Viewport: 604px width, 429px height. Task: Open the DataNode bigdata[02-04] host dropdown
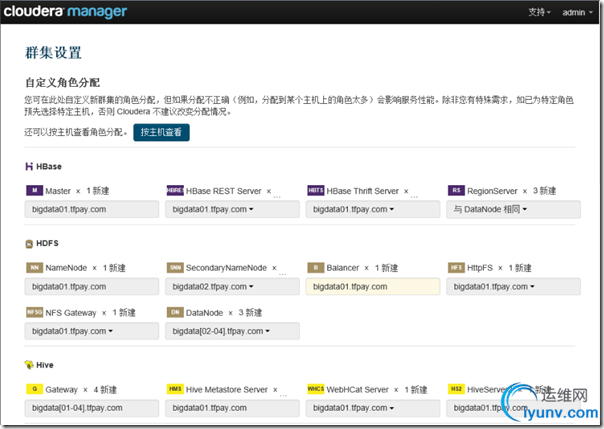(232, 331)
